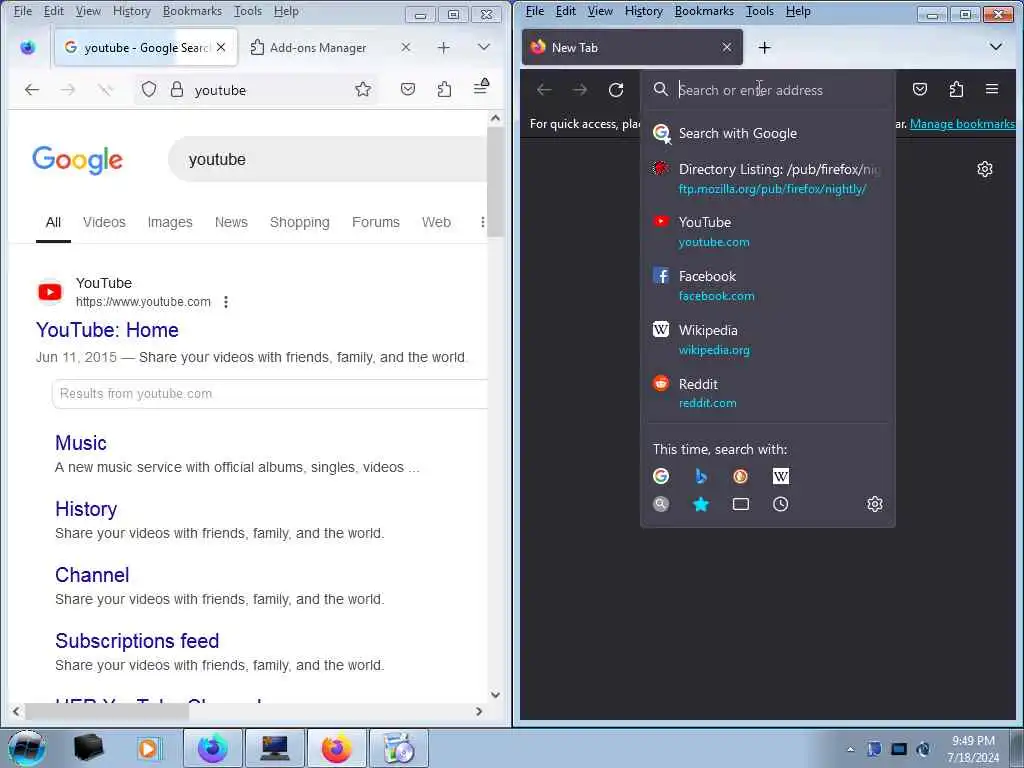Click the Google search box containing youtube

pos(328,159)
